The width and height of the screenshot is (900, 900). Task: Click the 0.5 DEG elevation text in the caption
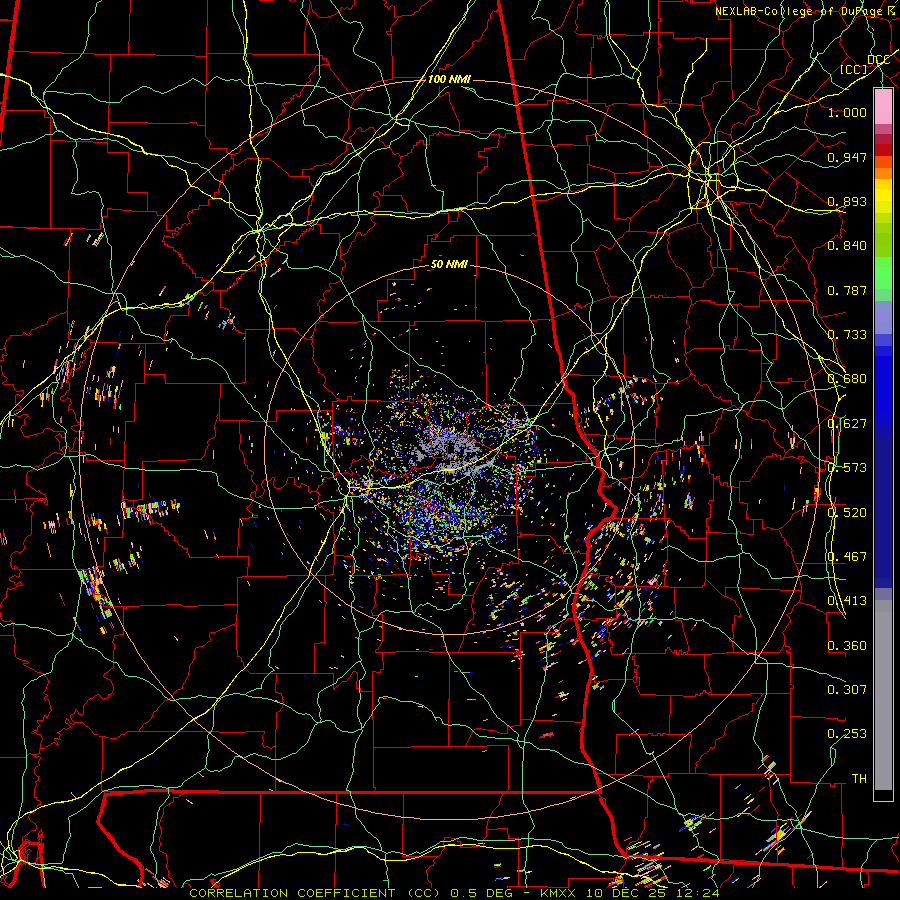[483, 893]
